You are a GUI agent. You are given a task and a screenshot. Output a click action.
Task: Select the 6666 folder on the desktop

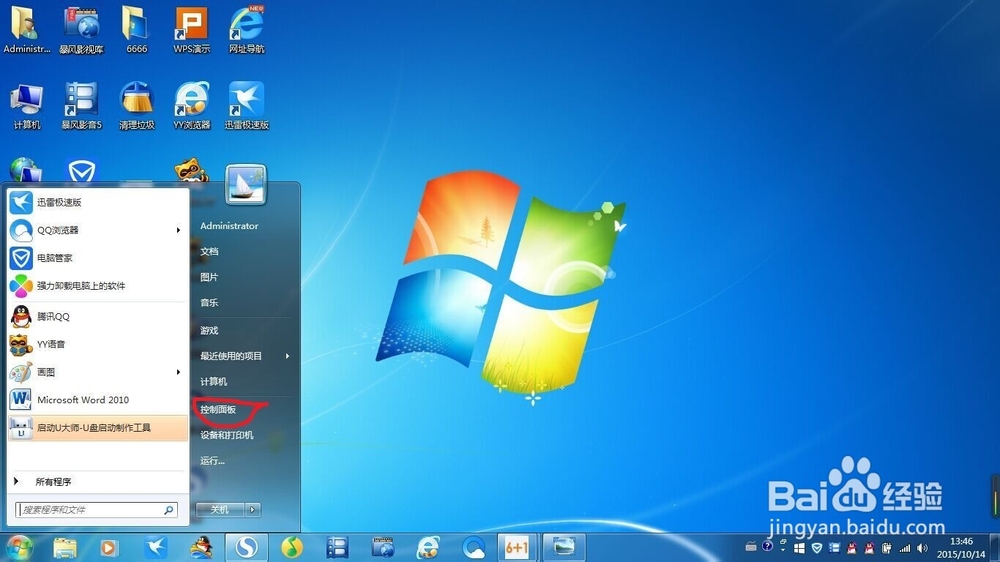[136, 29]
